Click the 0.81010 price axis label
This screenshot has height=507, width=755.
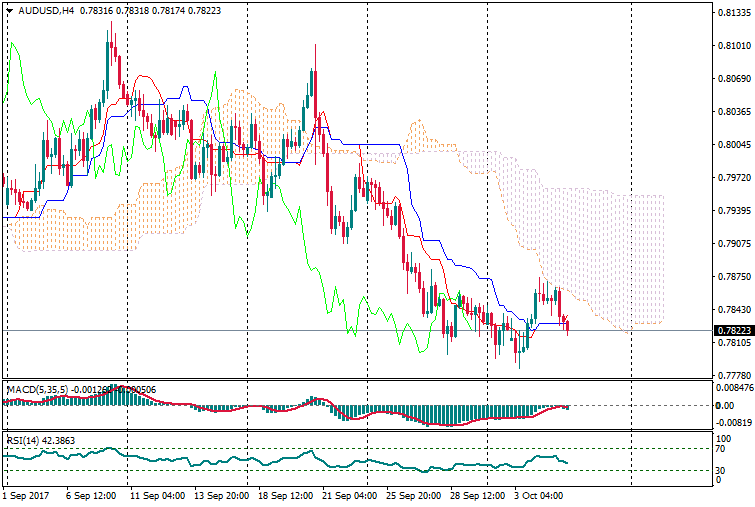pos(733,46)
